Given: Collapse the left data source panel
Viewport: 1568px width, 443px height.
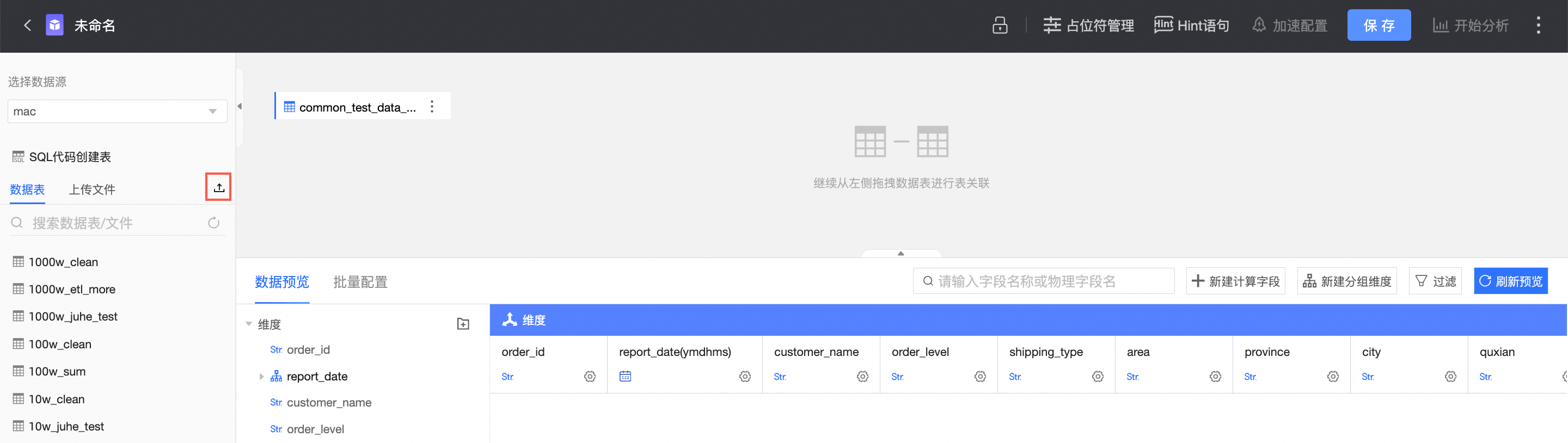Looking at the screenshot, I should click(x=240, y=107).
